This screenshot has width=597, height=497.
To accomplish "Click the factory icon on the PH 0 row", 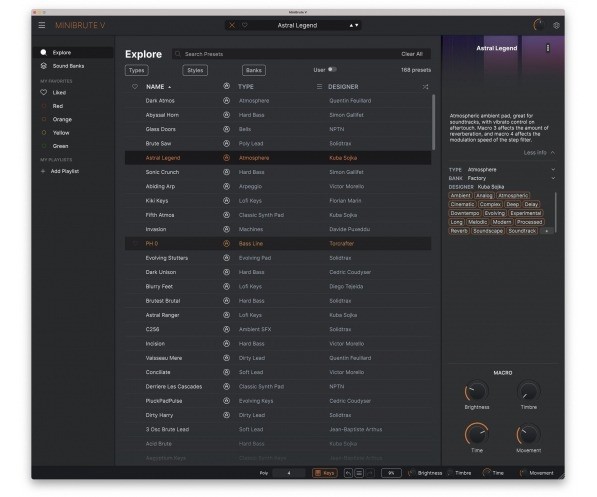I will [227, 243].
